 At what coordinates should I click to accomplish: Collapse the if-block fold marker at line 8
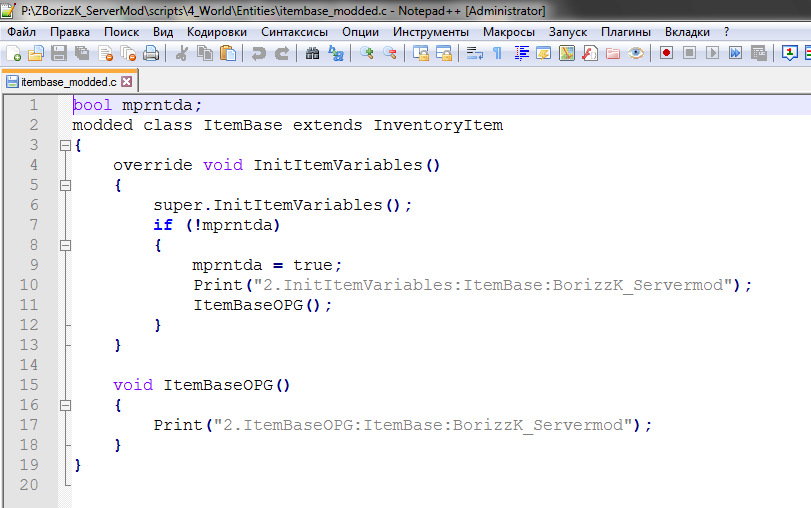pyautogui.click(x=65, y=245)
